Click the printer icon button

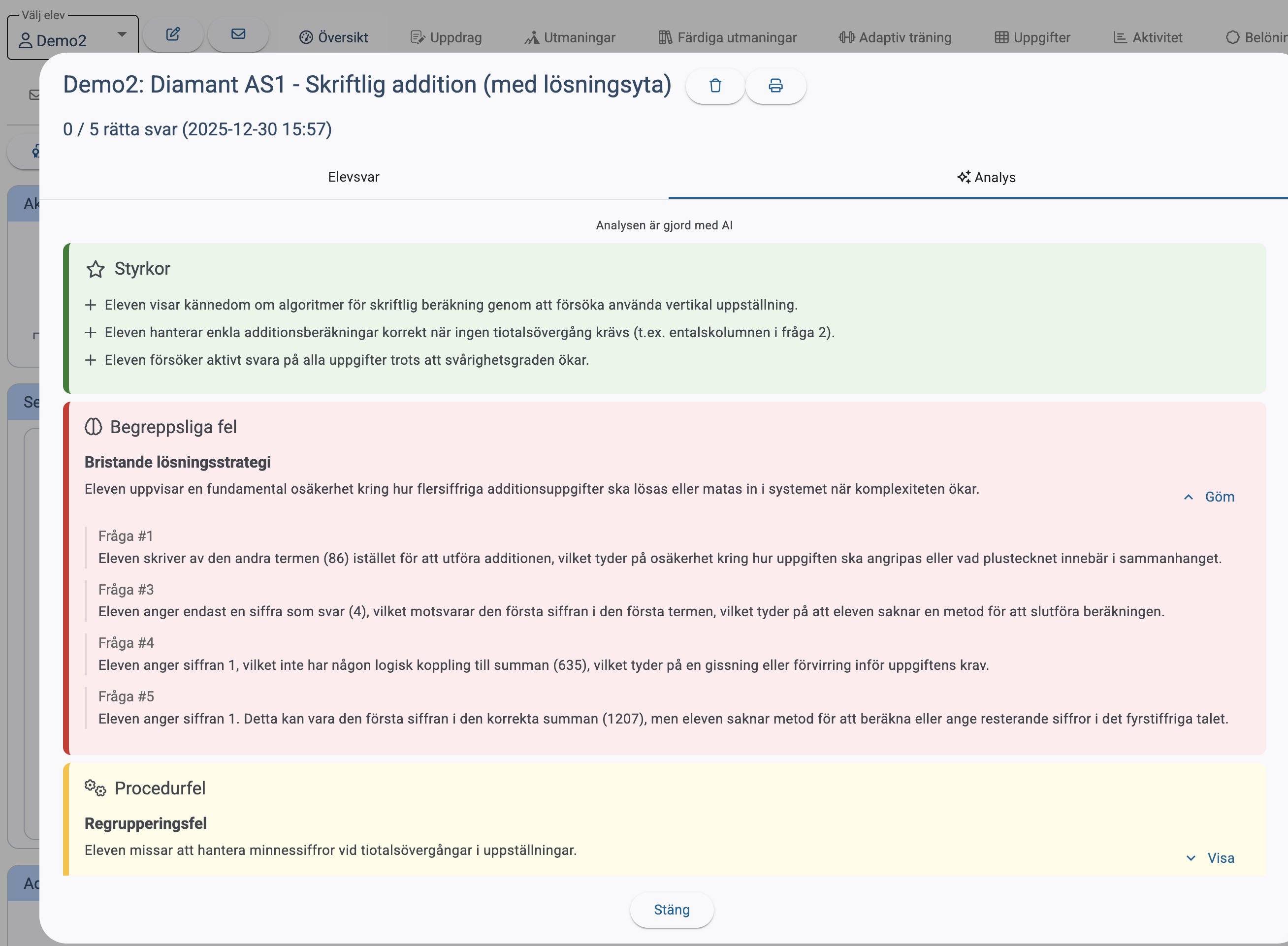(775, 86)
